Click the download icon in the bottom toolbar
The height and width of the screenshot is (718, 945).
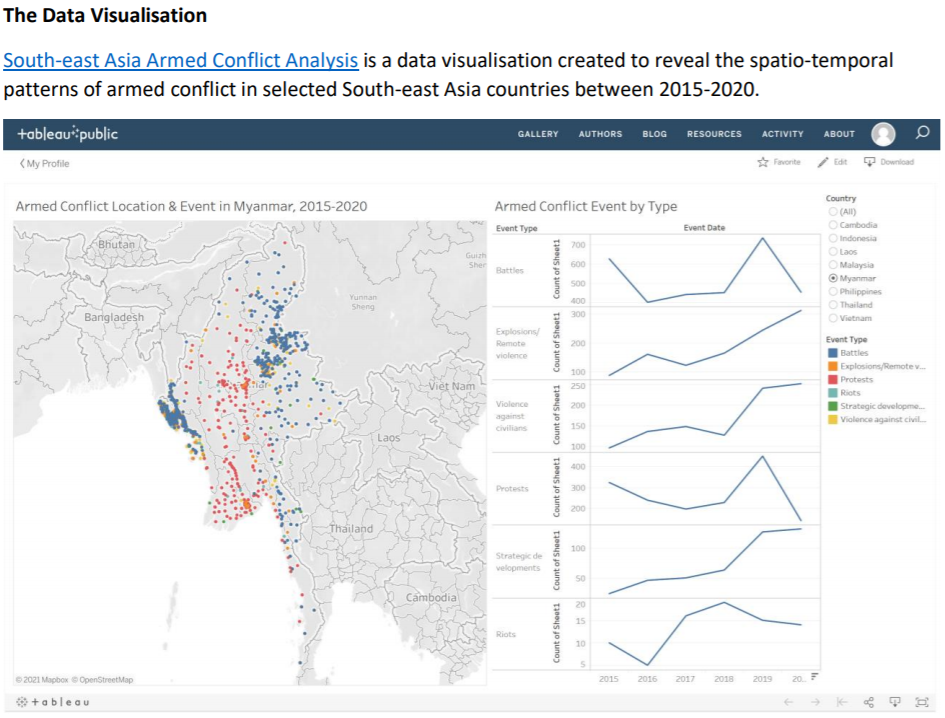(x=895, y=702)
